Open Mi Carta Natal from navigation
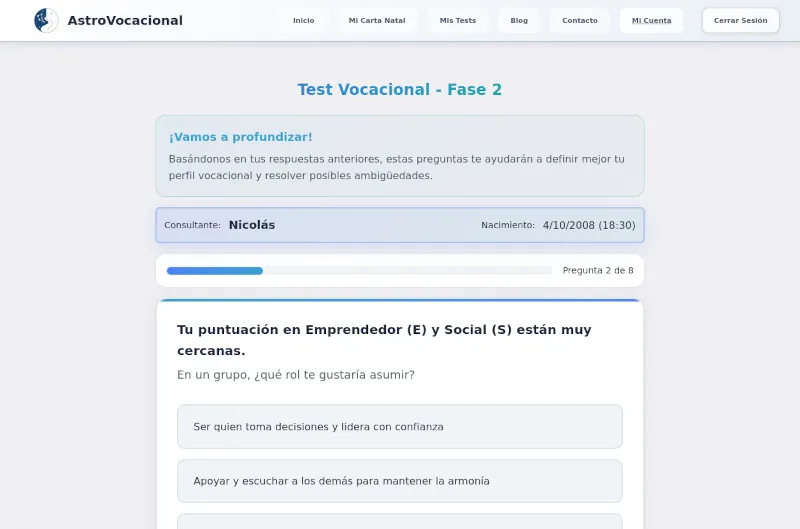Viewport: 800px width, 529px height. point(377,20)
